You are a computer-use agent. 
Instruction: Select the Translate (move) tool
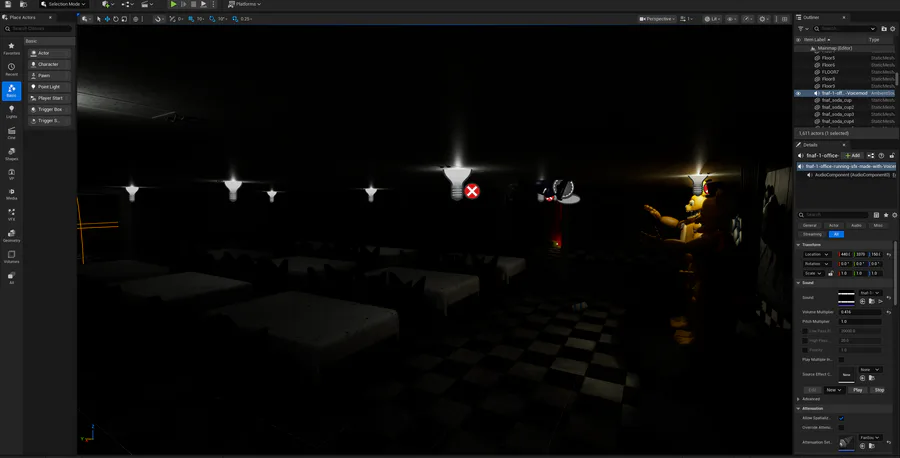click(x=107, y=19)
